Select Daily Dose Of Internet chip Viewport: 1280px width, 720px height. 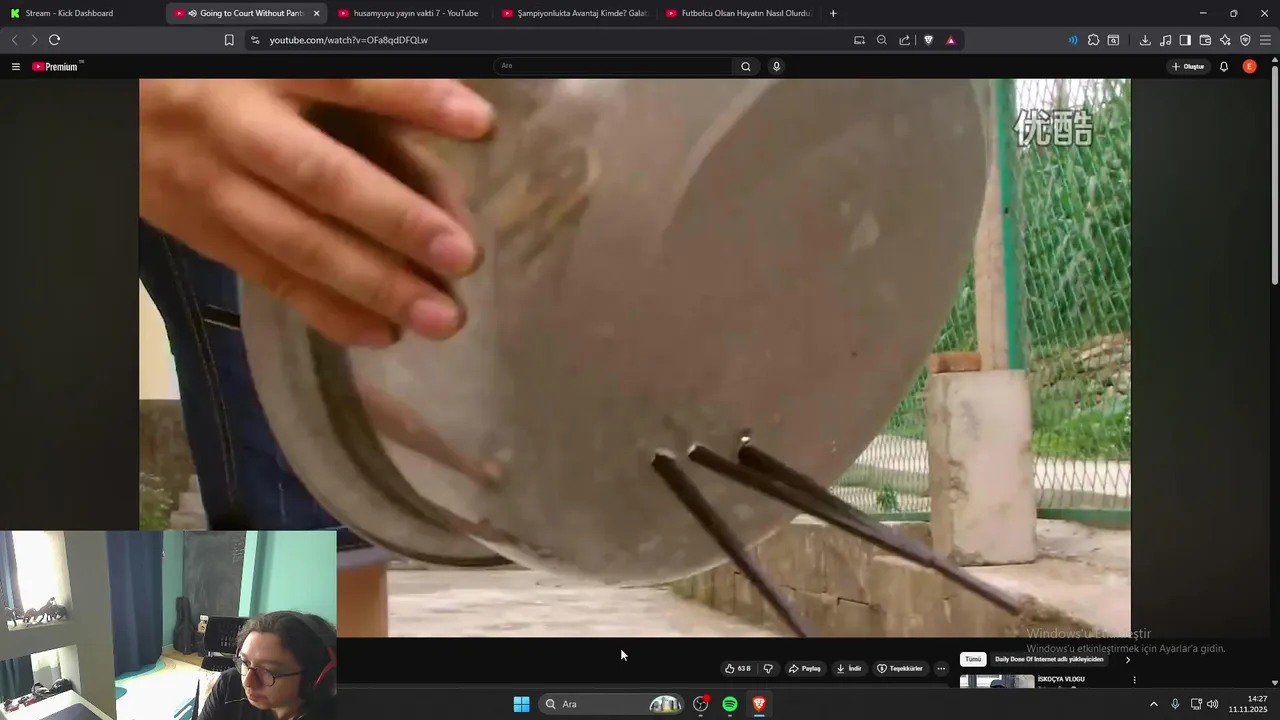(x=1049, y=659)
